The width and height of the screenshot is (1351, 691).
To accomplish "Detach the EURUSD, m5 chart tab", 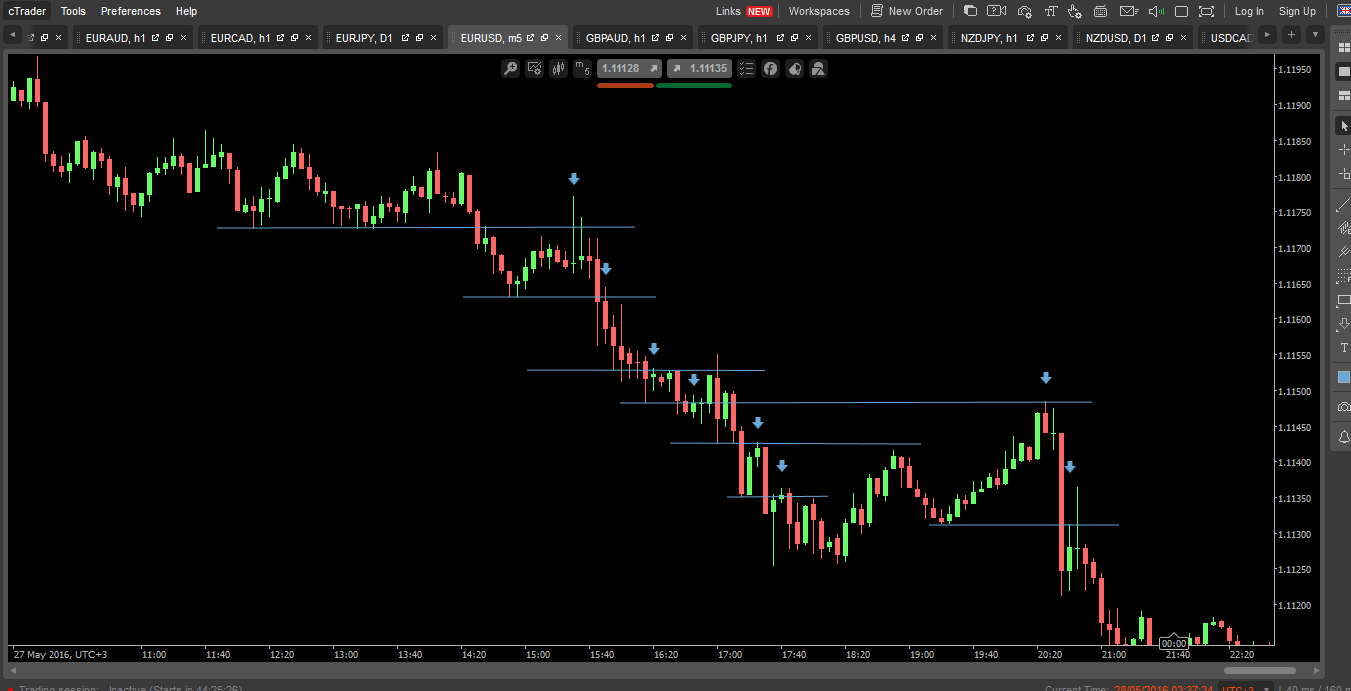I will tap(531, 38).
